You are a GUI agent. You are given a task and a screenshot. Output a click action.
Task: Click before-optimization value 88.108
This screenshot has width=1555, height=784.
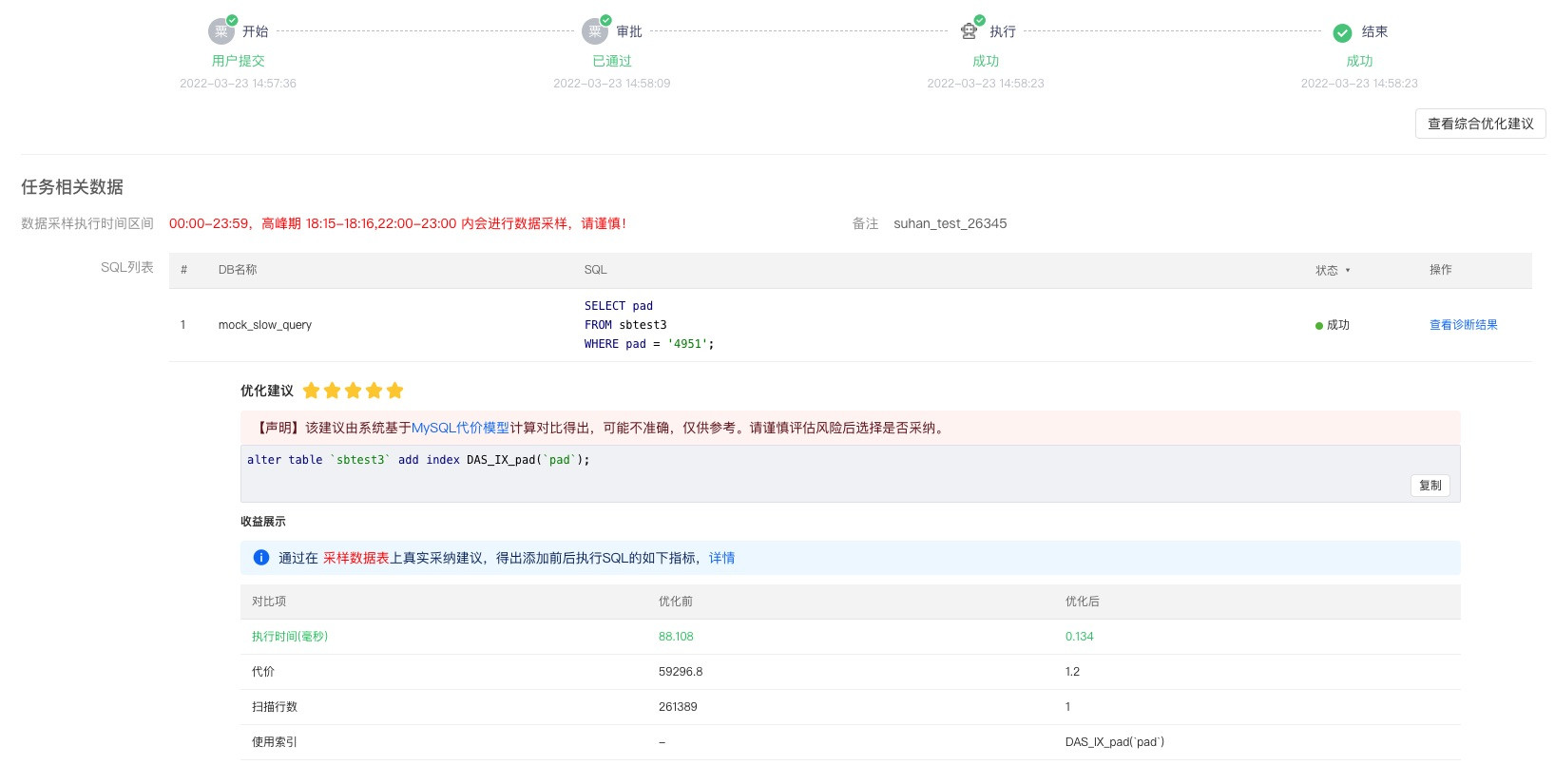(x=676, y=637)
